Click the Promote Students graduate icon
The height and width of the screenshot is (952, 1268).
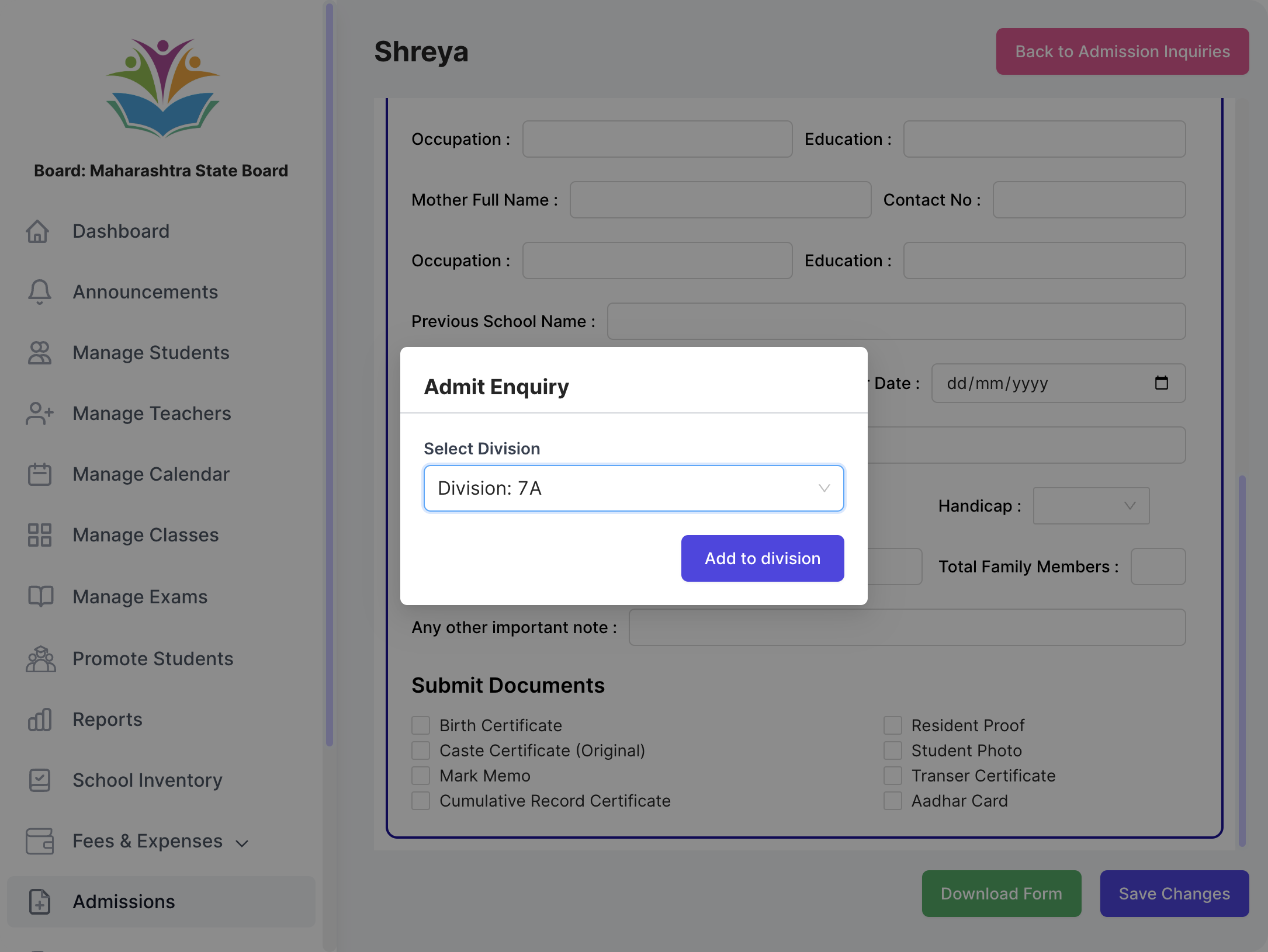pos(40,659)
